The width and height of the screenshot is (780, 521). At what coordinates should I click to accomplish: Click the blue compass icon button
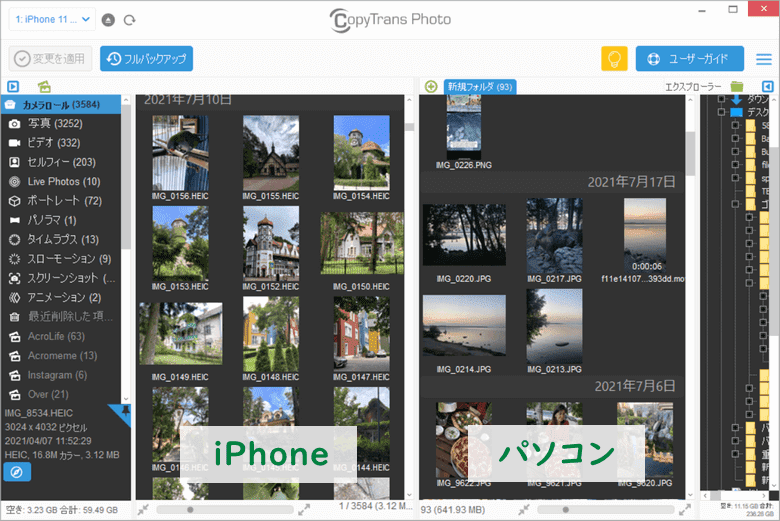tap(17, 472)
